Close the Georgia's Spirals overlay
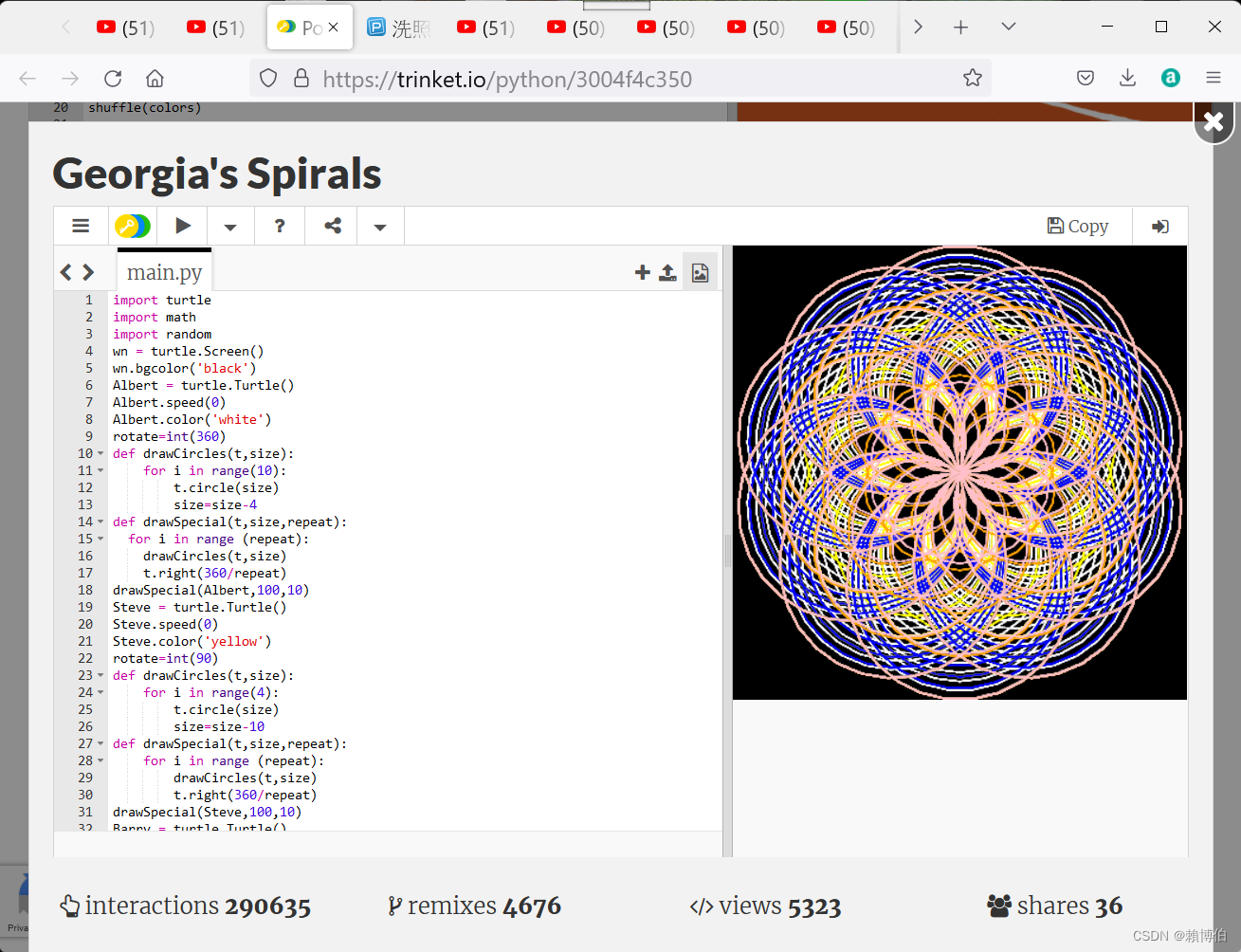The height and width of the screenshot is (952, 1241). pos(1214,122)
